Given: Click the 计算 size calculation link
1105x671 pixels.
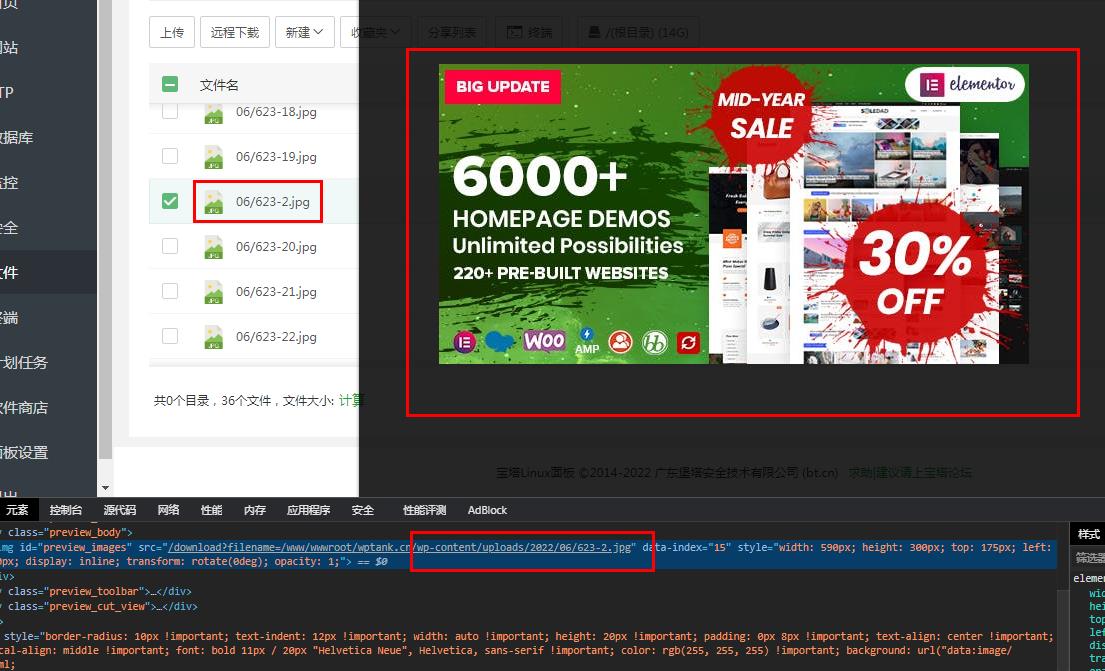Looking at the screenshot, I should (x=350, y=400).
